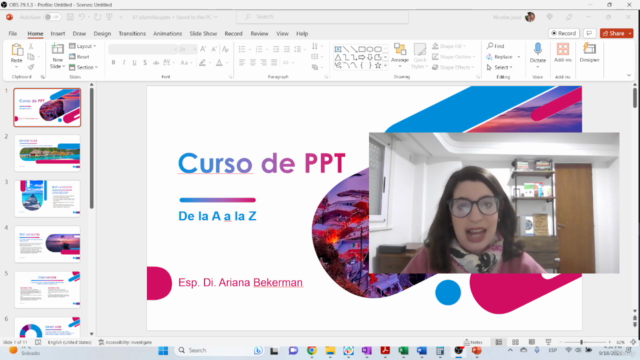The height and width of the screenshot is (360, 640).
Task: Click the Windows Start button
Action: click(x=163, y=351)
